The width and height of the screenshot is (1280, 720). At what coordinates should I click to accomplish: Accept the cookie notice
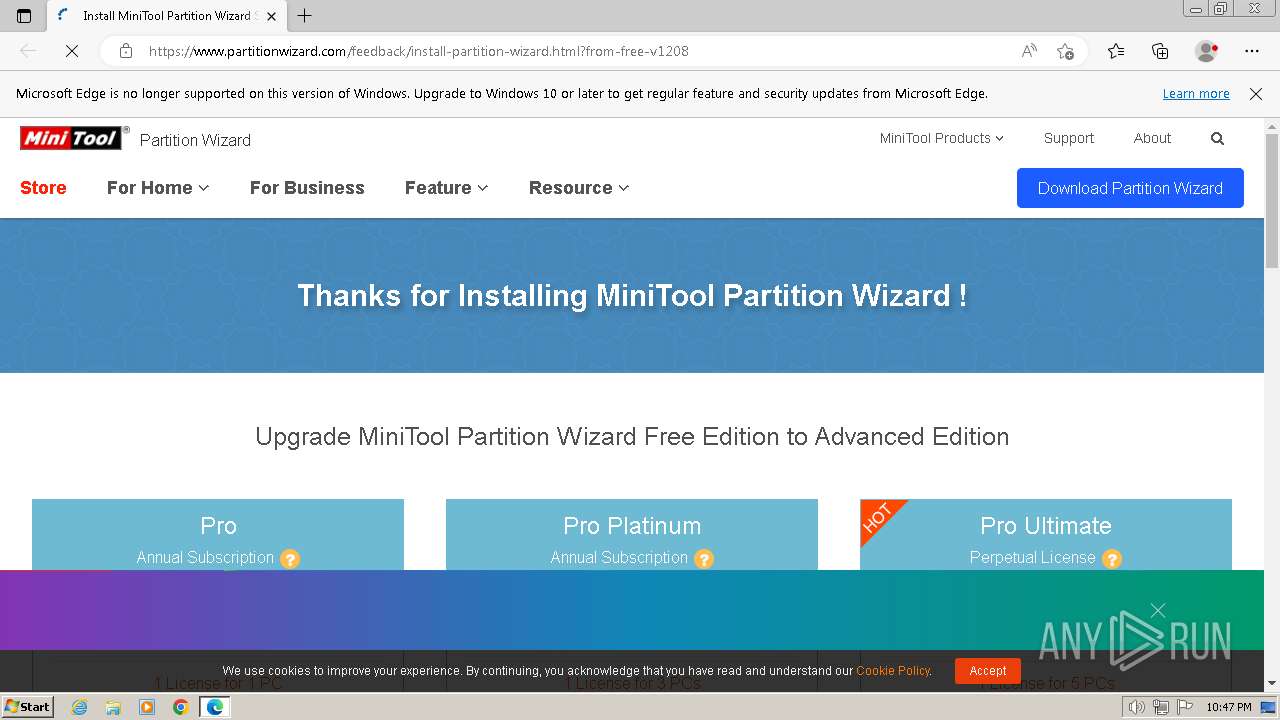click(x=987, y=671)
